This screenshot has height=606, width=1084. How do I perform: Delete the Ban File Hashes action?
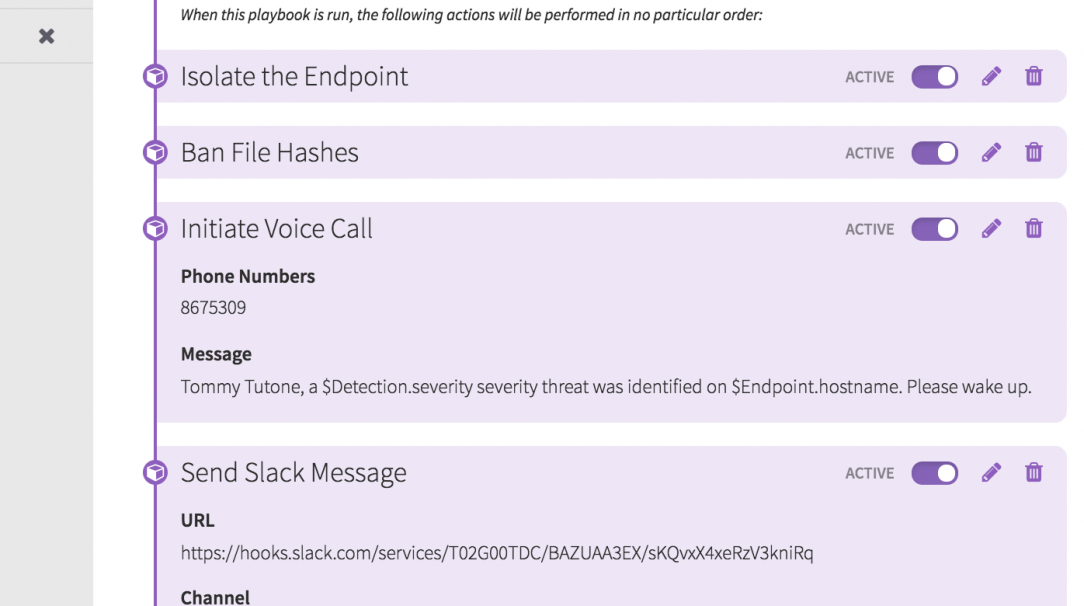(1034, 152)
